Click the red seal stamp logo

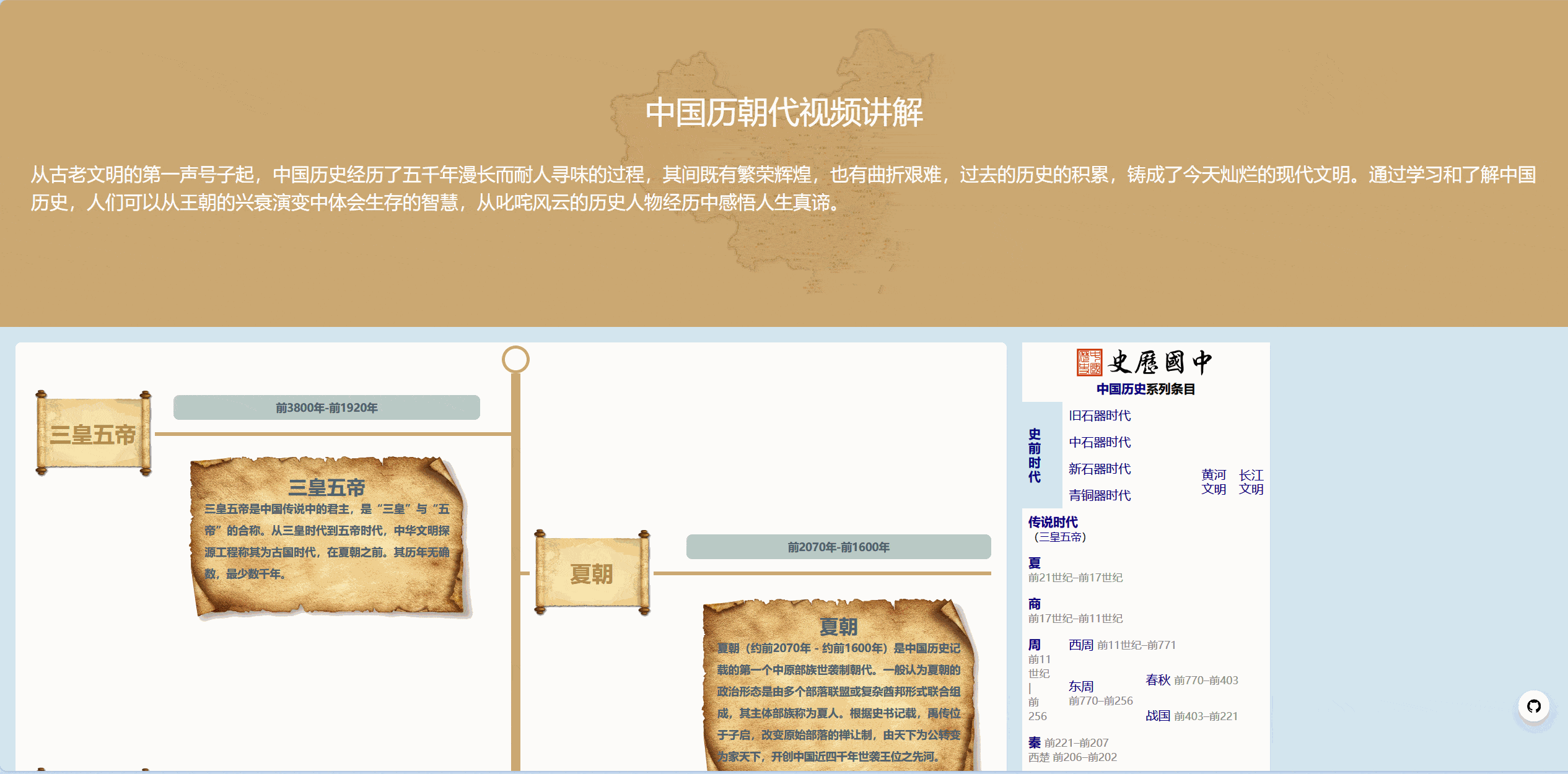[x=1089, y=362]
